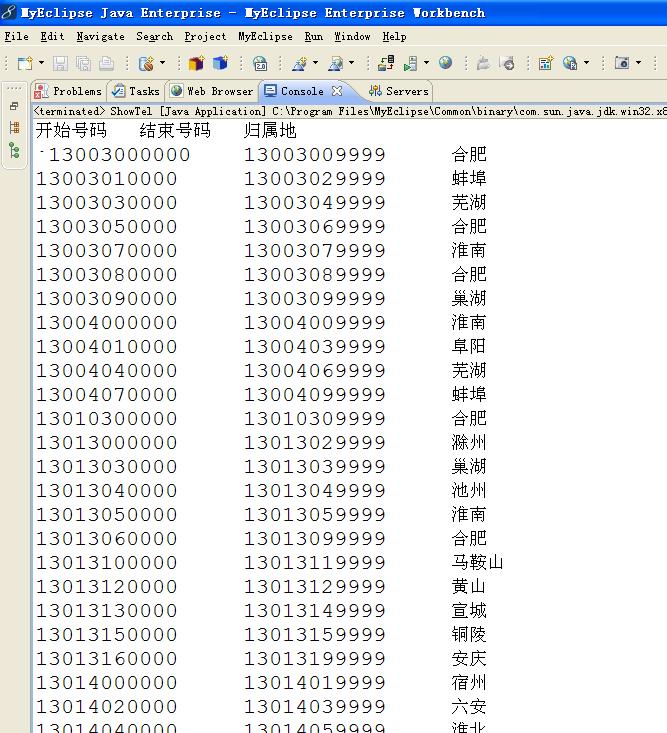Click start number 13003000000 in console
This screenshot has width=667, height=733.
point(119,155)
